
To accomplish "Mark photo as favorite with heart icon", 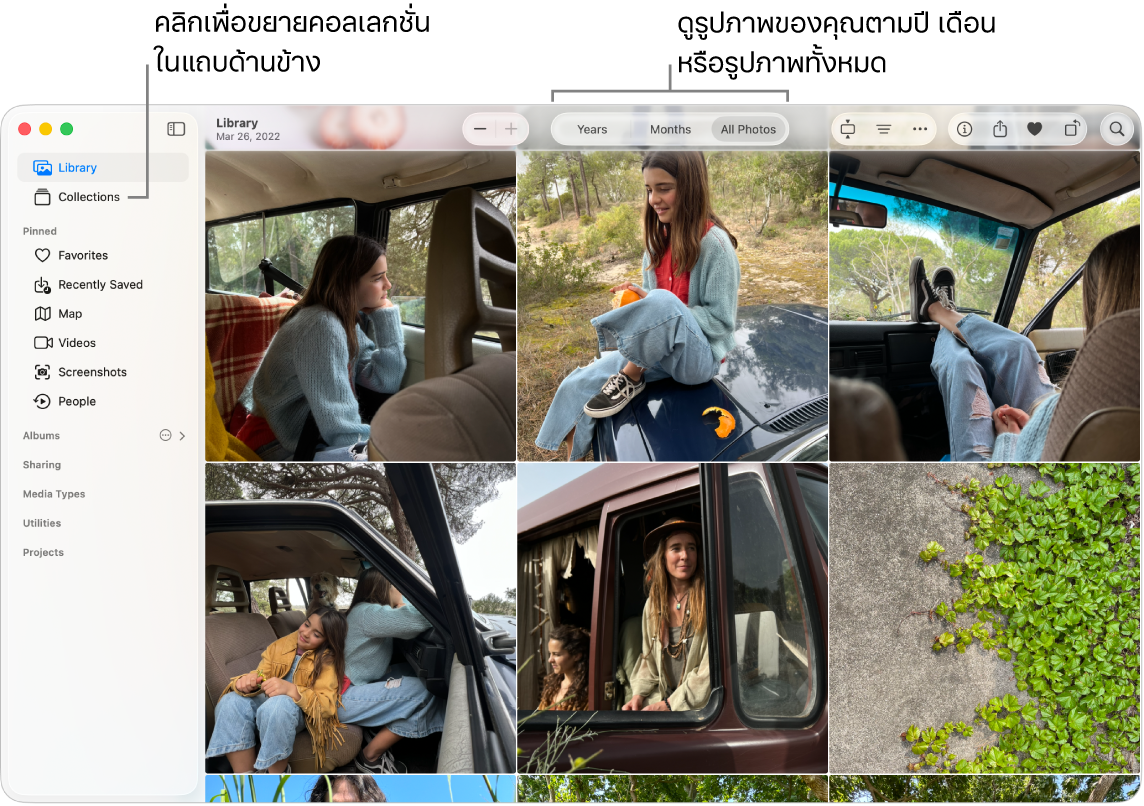I will (1035, 129).
